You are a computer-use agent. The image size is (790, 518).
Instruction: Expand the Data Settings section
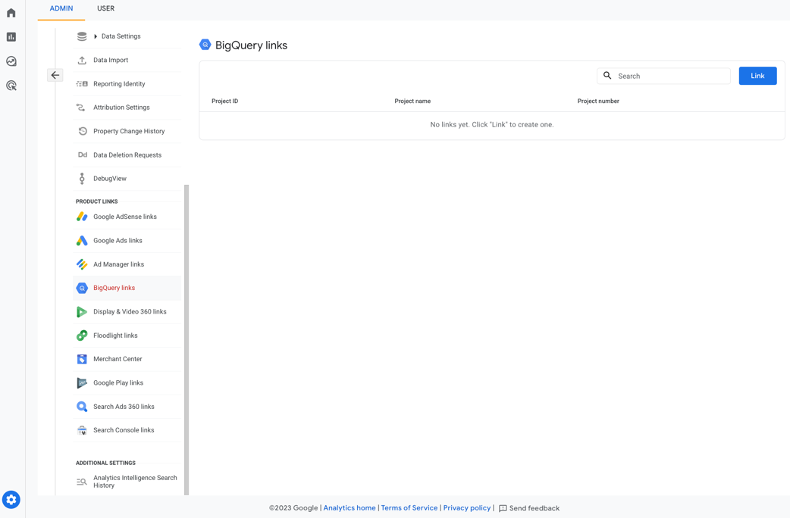pos(120,37)
